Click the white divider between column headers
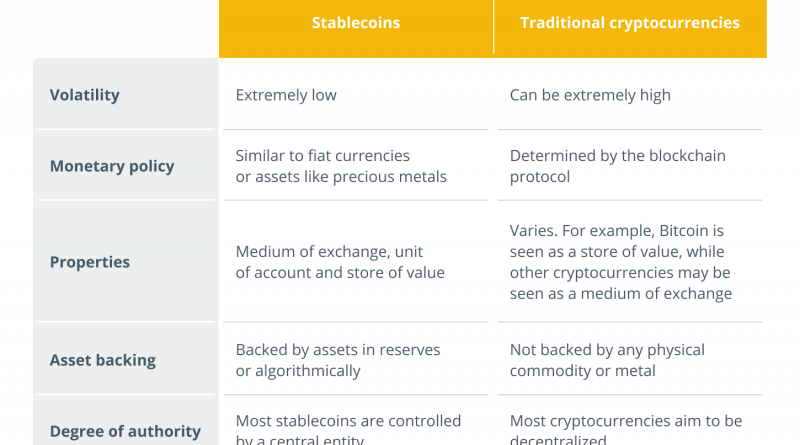The height and width of the screenshot is (445, 800). (x=494, y=27)
